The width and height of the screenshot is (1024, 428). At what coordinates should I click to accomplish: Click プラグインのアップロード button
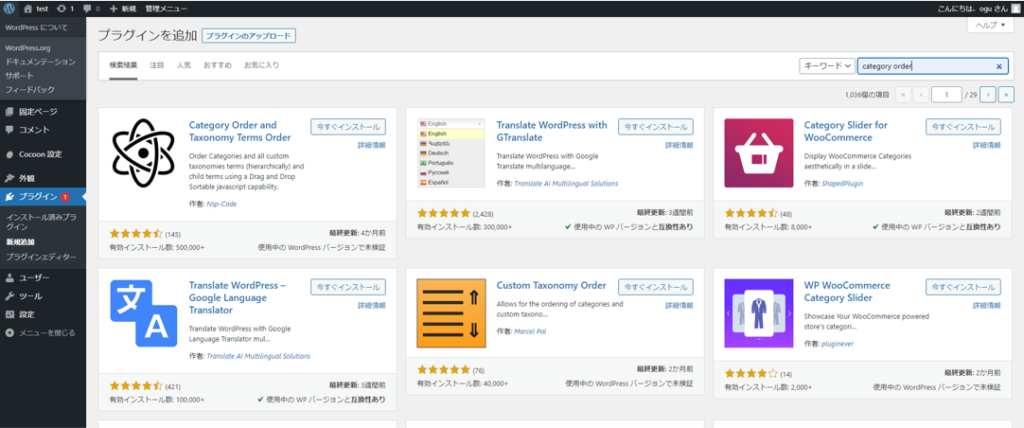pos(249,36)
